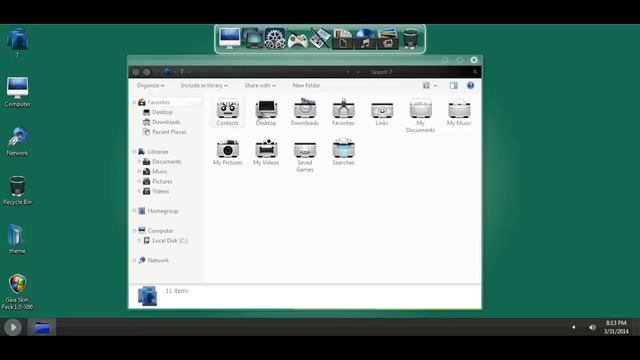This screenshot has height=360, width=640.
Task: Open the game controller icon in the dock
Action: 298,40
